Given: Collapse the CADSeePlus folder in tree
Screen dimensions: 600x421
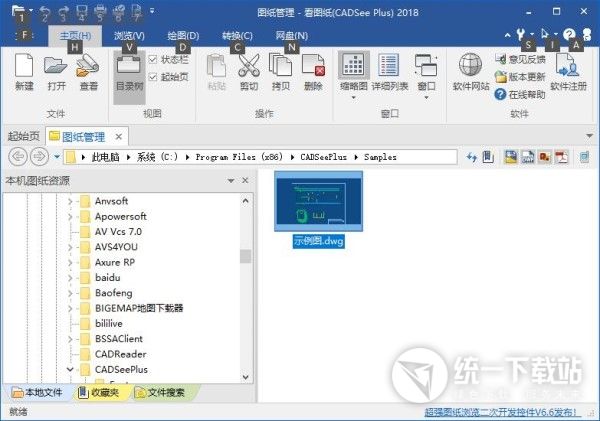Looking at the screenshot, I should coord(71,369).
